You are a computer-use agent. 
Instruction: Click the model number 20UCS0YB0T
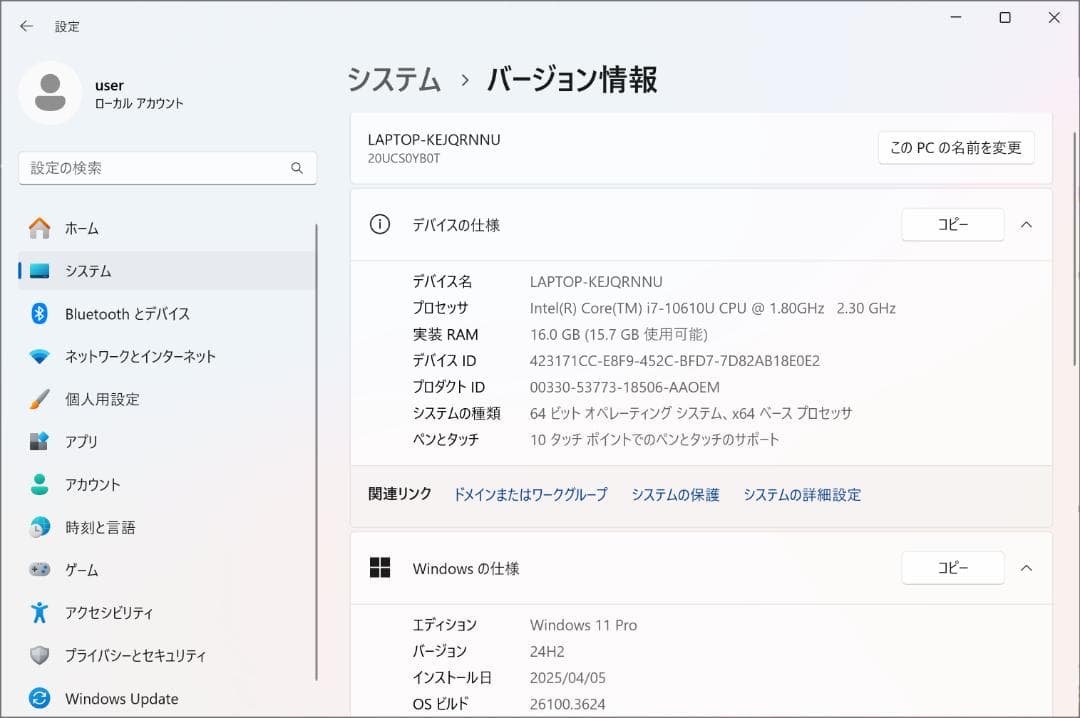tap(404, 158)
